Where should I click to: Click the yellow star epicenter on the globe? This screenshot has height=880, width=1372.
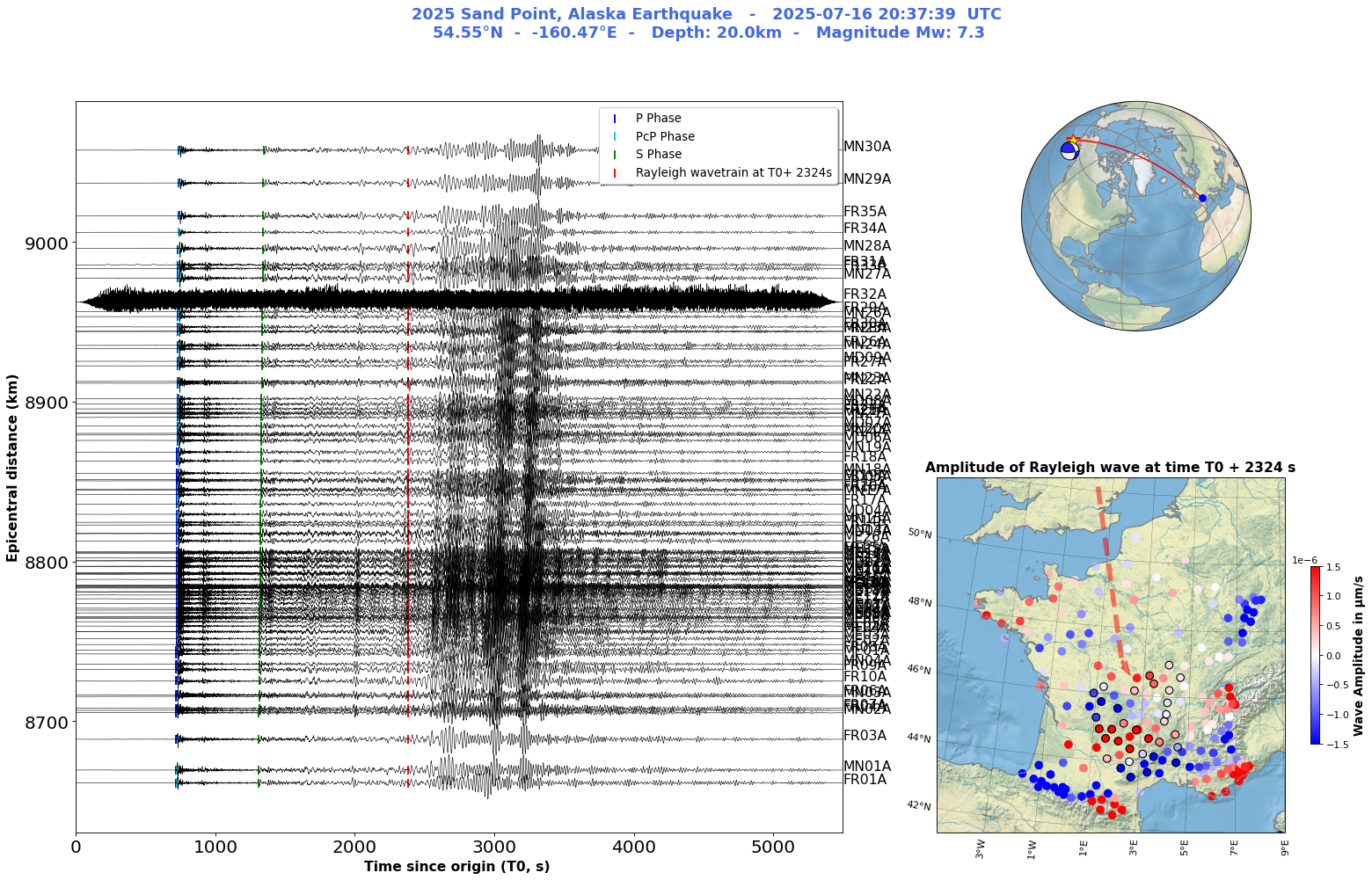pyautogui.click(x=1073, y=139)
